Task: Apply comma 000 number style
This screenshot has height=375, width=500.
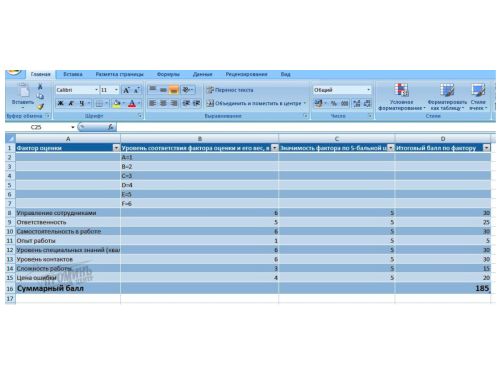Action: coord(345,103)
